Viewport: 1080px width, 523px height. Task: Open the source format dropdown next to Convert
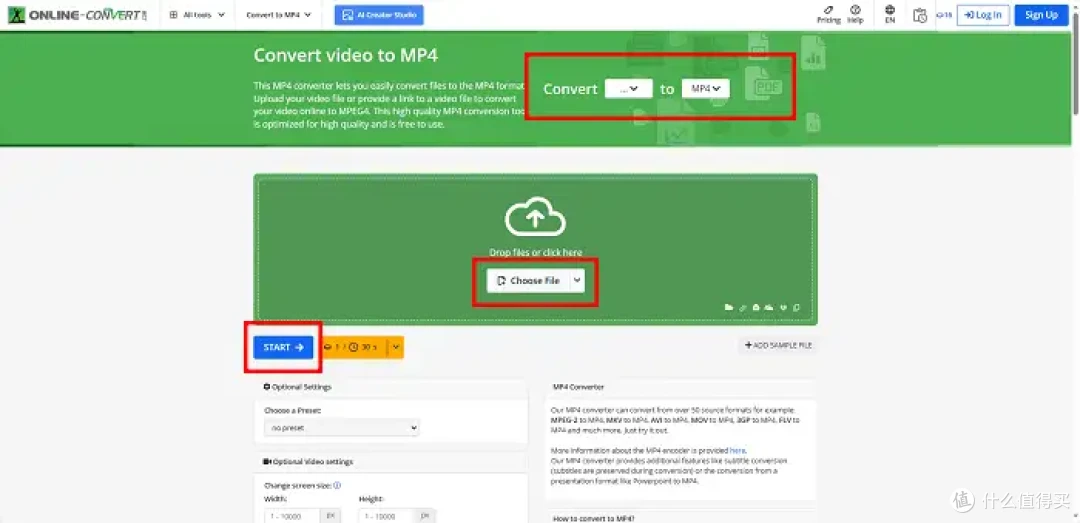(x=628, y=89)
